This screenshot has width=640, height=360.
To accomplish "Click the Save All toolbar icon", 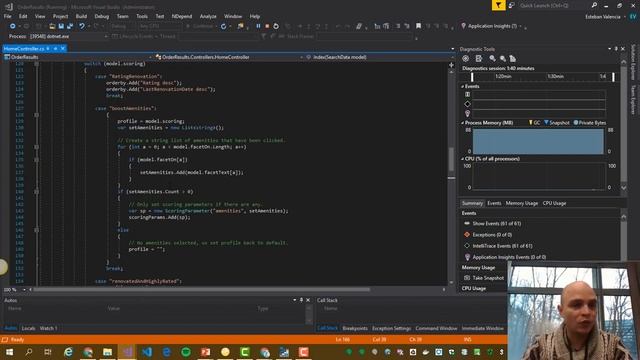I will [70, 26].
